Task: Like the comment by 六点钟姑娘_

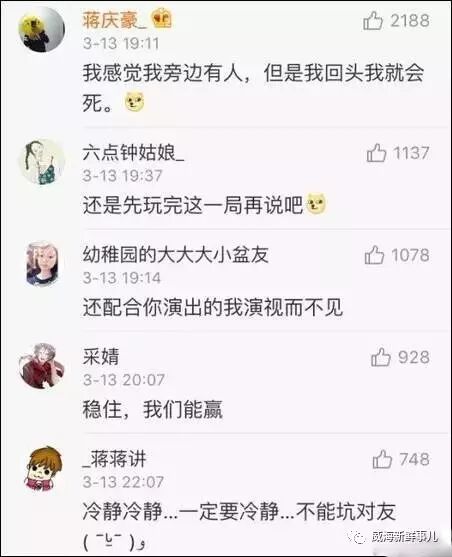Action: click(x=376, y=153)
